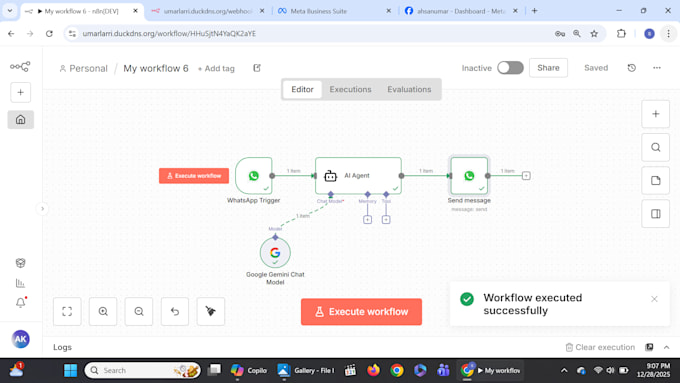Screen dimensions: 680x383
Task: Select the Google Gemini Chat Model node
Action: pos(275,253)
